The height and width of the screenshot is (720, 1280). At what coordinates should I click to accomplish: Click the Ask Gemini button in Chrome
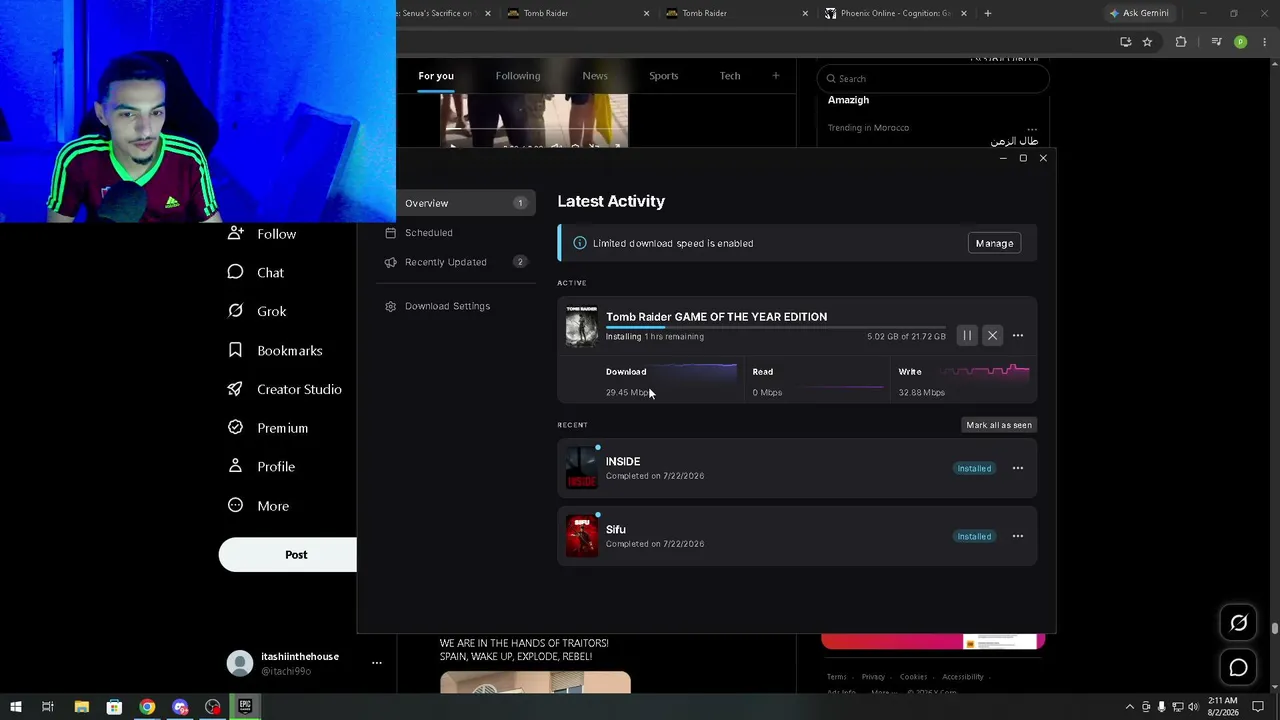pos(1138,13)
